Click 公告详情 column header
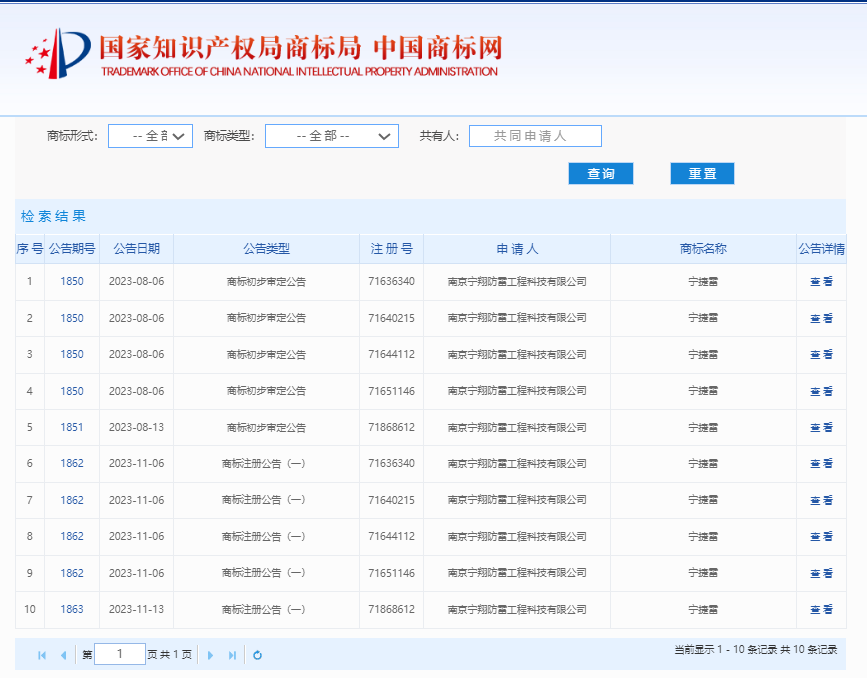 tap(822, 249)
